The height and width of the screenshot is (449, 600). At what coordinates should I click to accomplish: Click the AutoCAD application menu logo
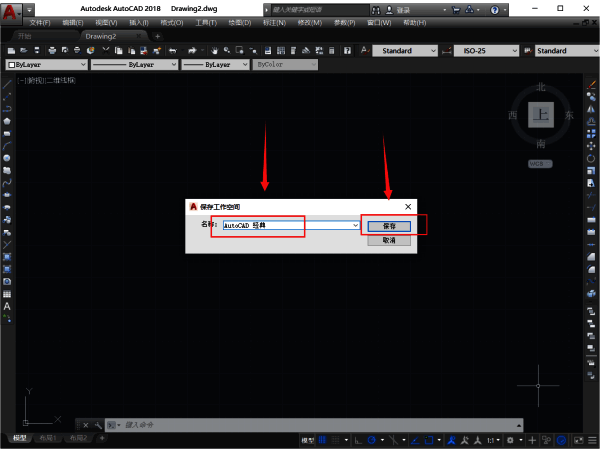tap(9, 10)
